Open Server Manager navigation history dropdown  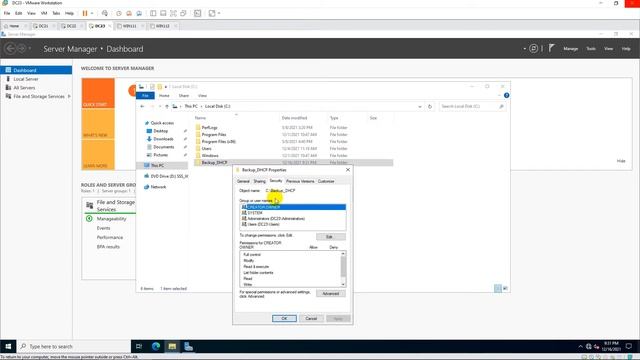coord(30,49)
